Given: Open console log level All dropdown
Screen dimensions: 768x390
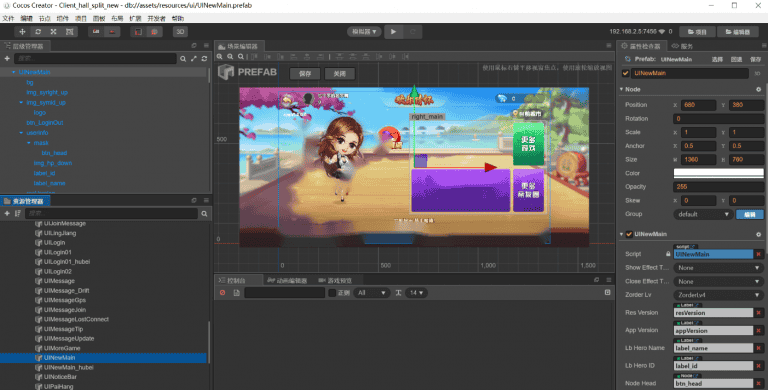Looking at the screenshot, I should coord(371,292).
